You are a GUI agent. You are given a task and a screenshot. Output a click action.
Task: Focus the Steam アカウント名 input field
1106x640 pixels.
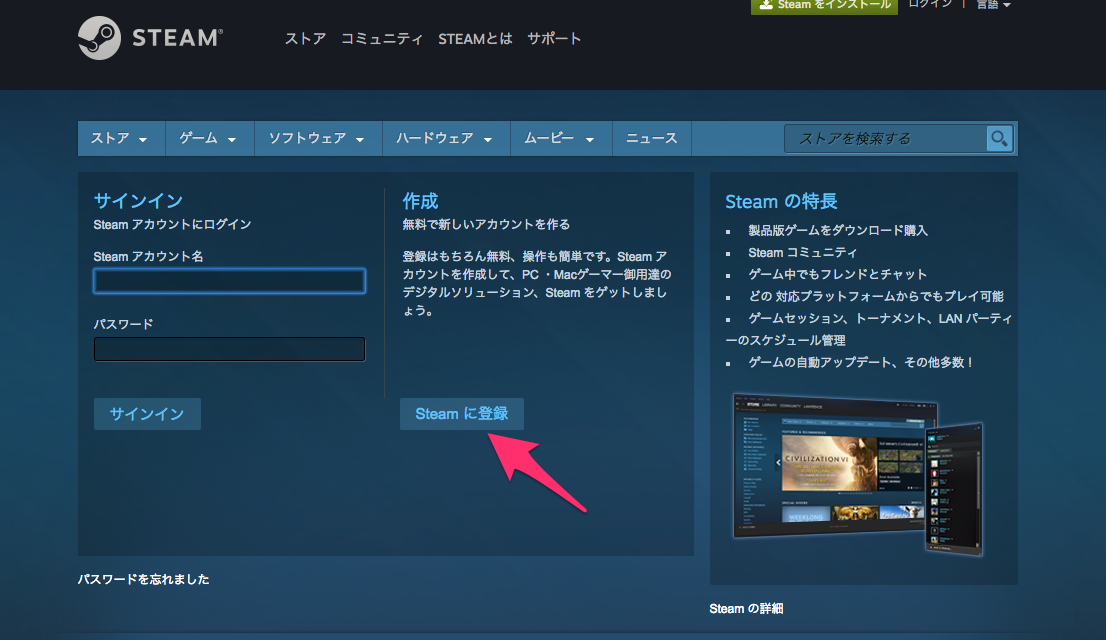229,281
